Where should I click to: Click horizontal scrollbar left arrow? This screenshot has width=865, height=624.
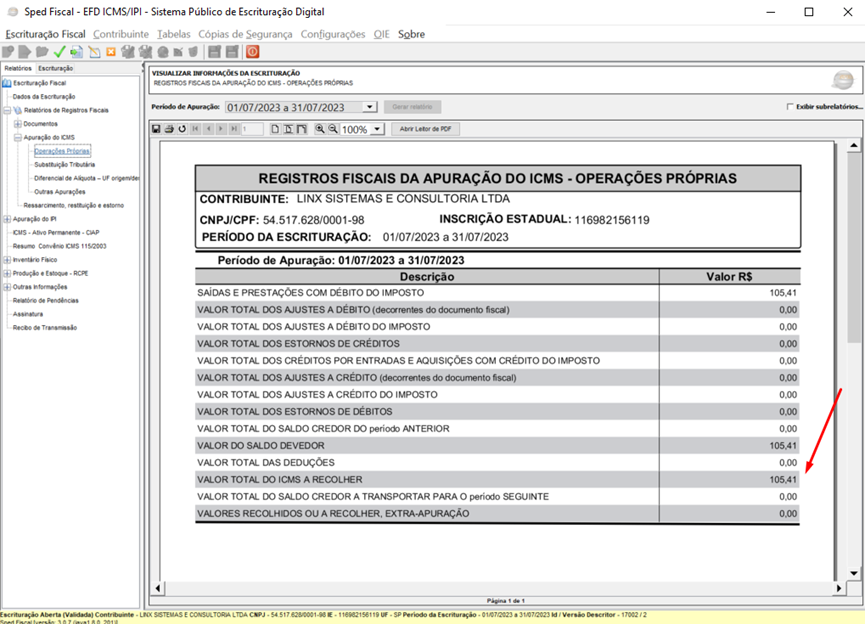(158, 588)
